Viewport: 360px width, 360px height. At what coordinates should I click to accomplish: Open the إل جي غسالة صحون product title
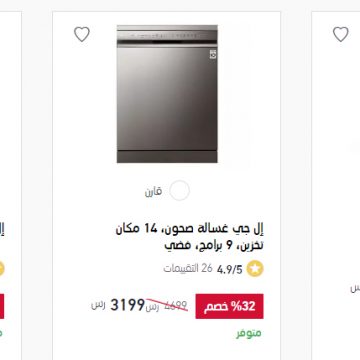point(190,237)
